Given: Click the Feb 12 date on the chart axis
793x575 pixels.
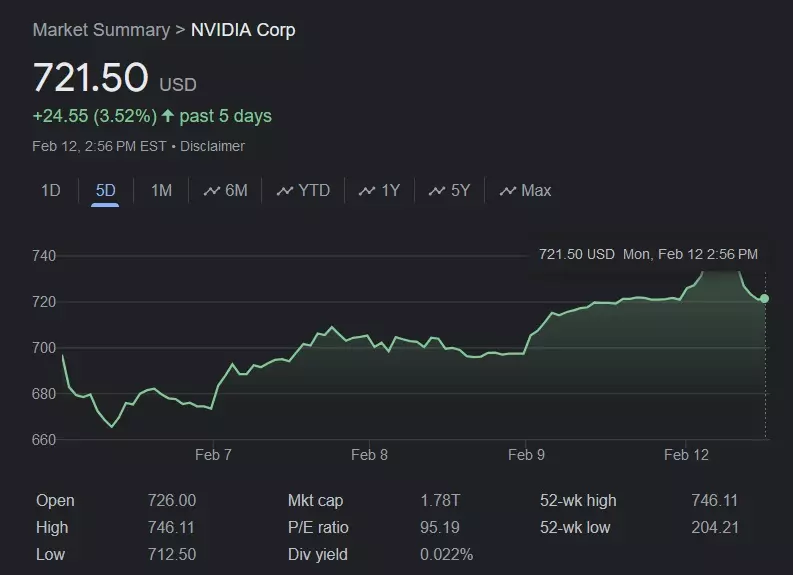Looking at the screenshot, I should pos(686,455).
